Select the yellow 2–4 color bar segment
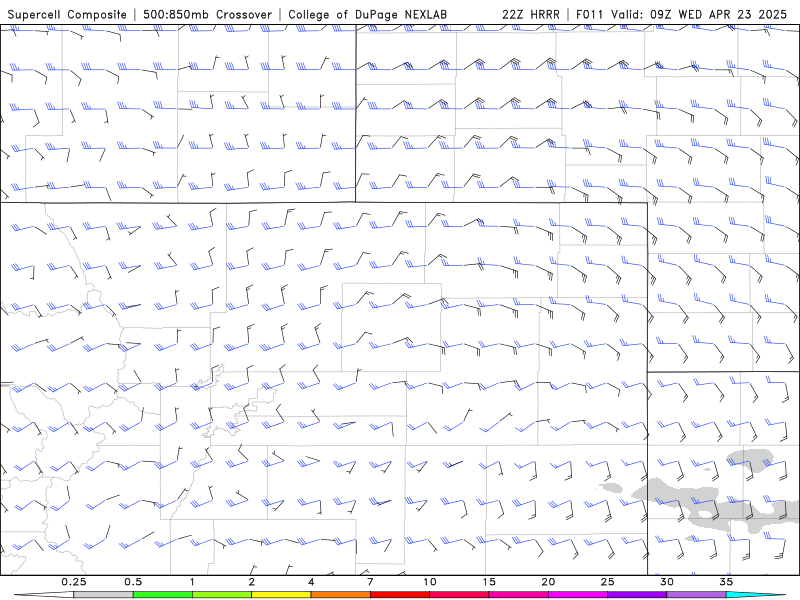Image resolution: width=800 pixels, height=600 pixels. click(281, 595)
